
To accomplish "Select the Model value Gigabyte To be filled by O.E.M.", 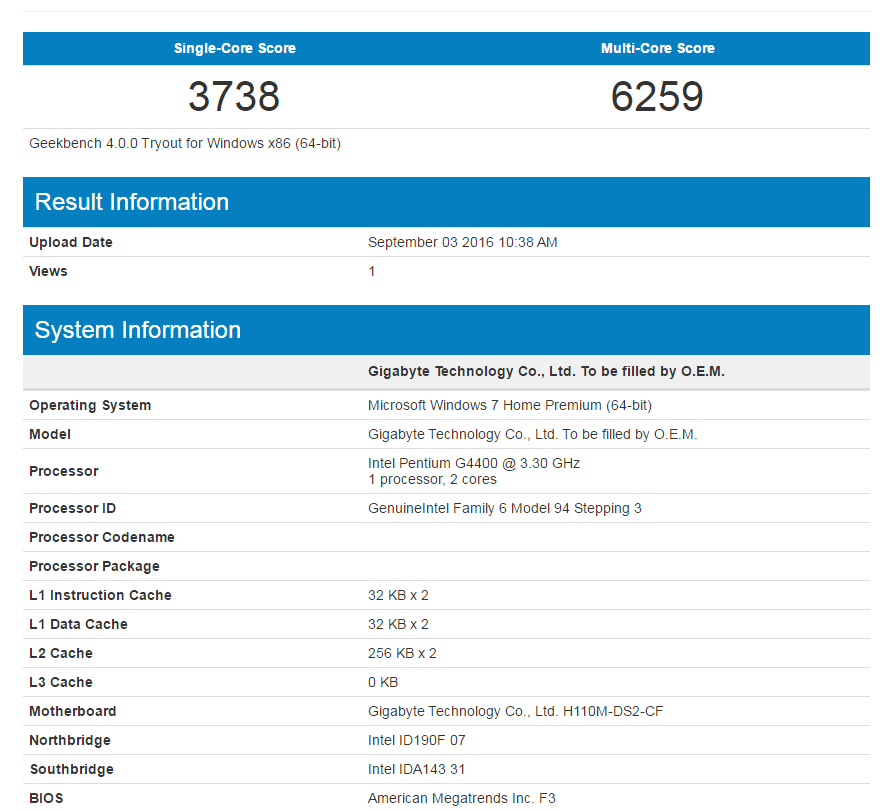I will pyautogui.click(x=533, y=435).
